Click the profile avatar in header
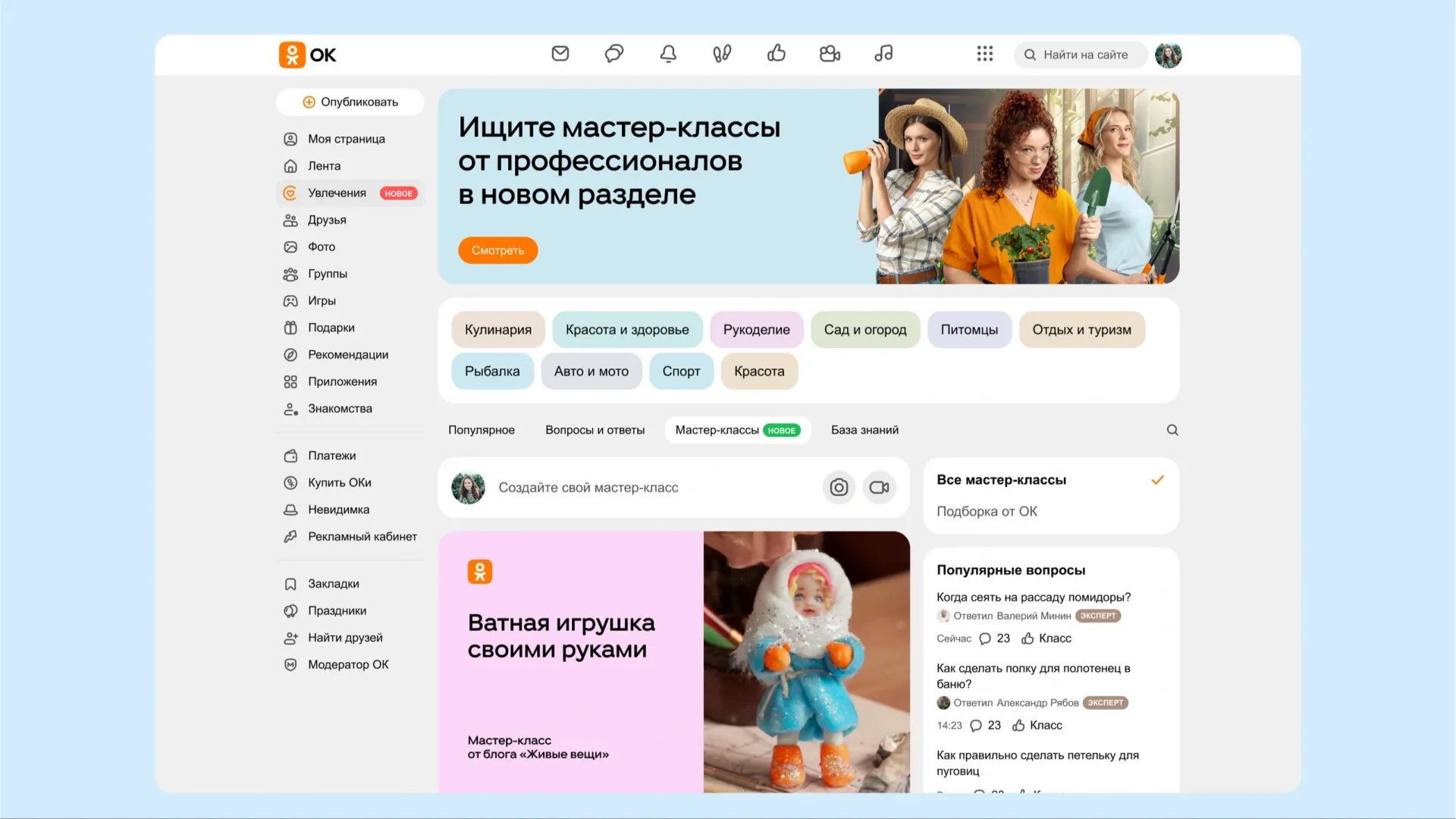The height and width of the screenshot is (819, 1456). click(1168, 55)
